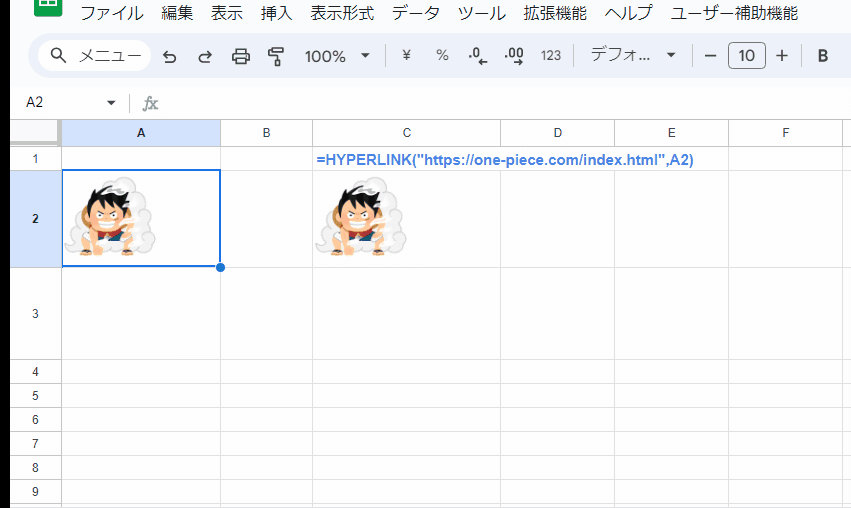Increase decimal places

point(513,55)
